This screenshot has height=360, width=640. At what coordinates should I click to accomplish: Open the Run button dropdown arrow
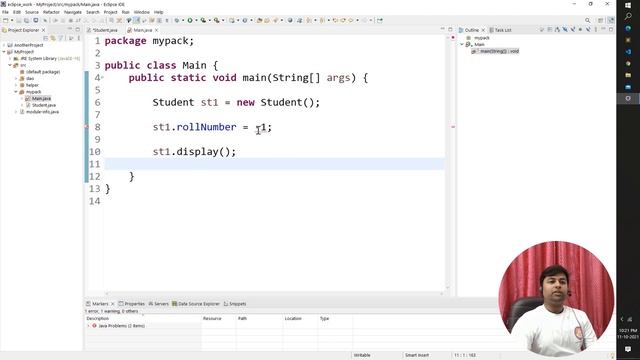pos(196,20)
